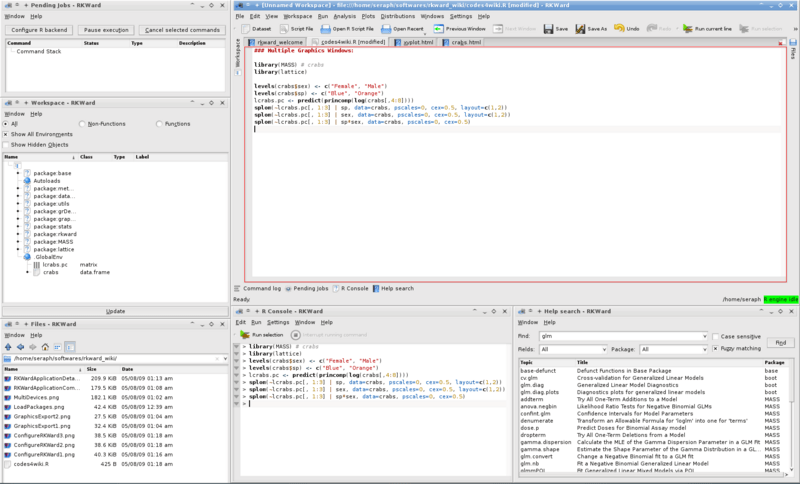Select the crabs data.frame object
The image size is (800, 484).
coord(50,272)
